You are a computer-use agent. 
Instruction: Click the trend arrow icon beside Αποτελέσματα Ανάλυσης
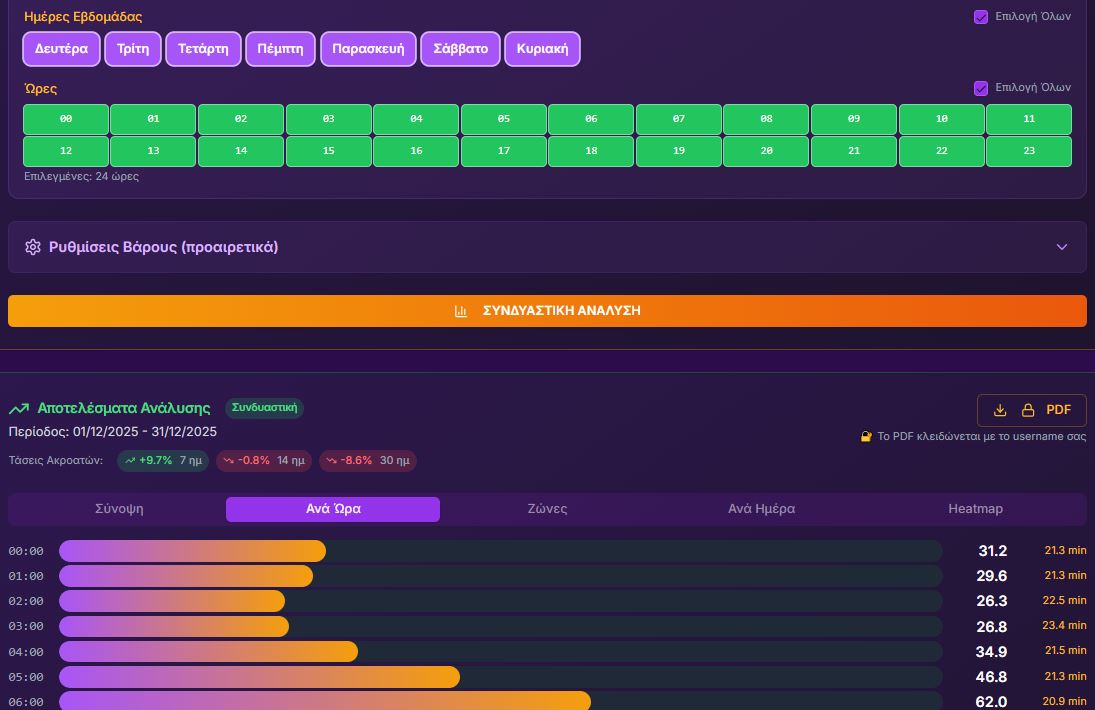click(x=19, y=408)
